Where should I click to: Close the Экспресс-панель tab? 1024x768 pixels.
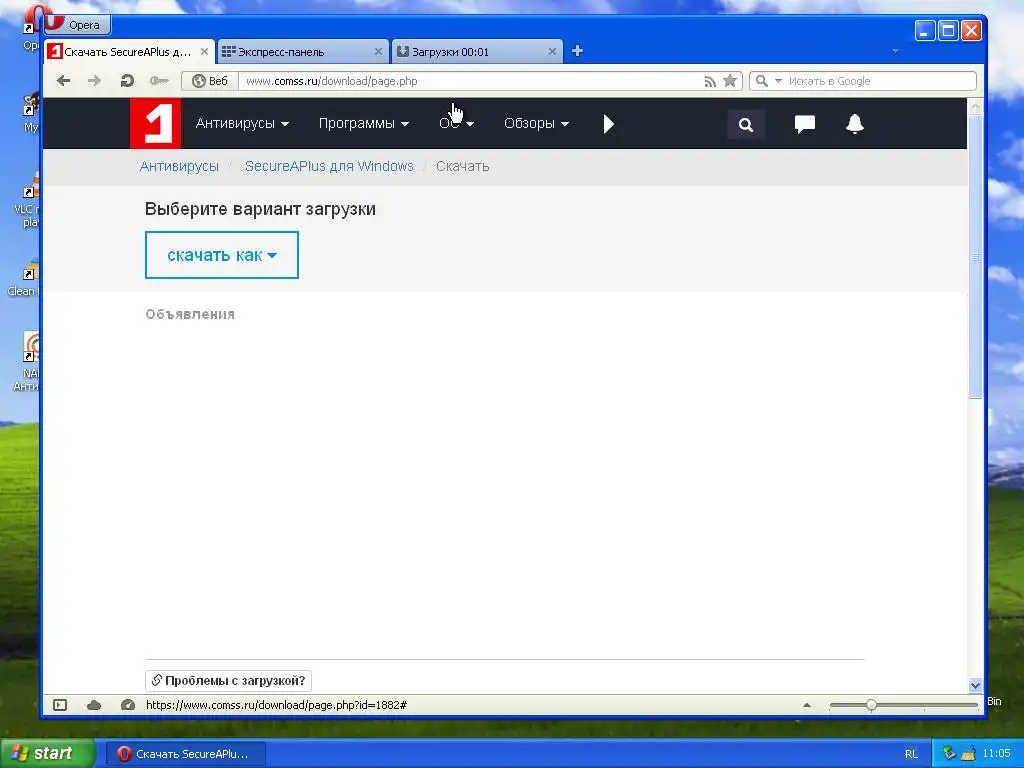(378, 51)
